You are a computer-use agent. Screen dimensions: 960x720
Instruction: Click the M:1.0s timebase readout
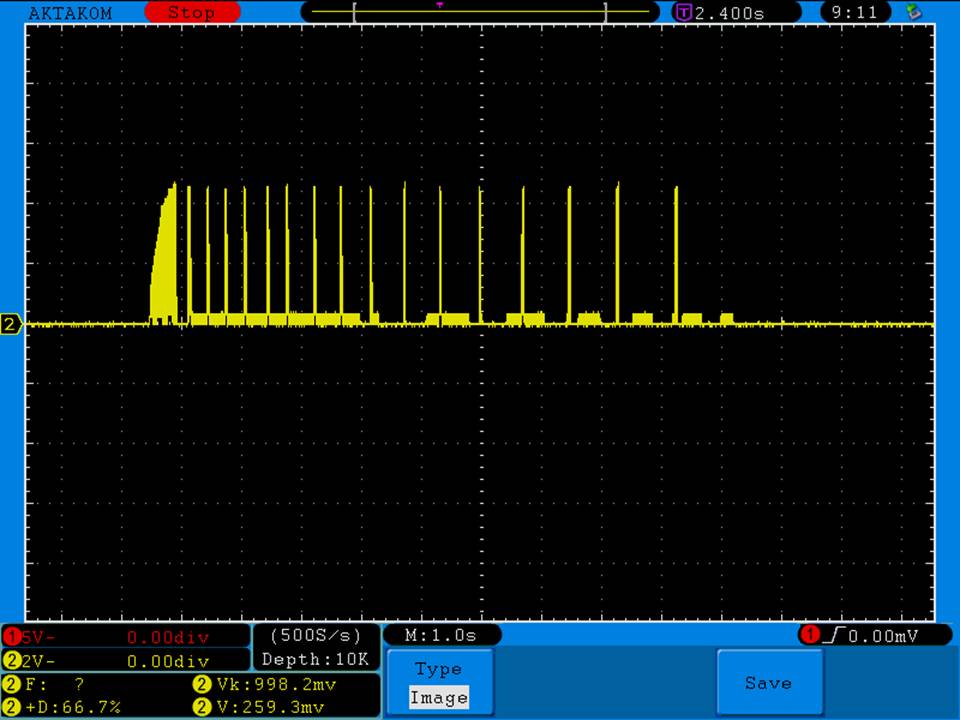[441, 635]
